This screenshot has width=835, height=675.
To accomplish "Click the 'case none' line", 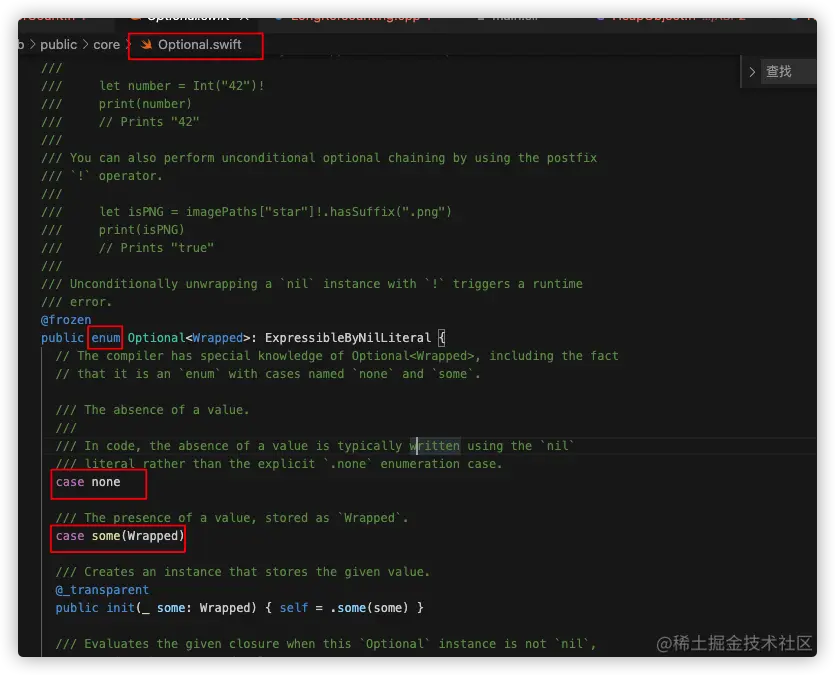I will click(x=88, y=482).
